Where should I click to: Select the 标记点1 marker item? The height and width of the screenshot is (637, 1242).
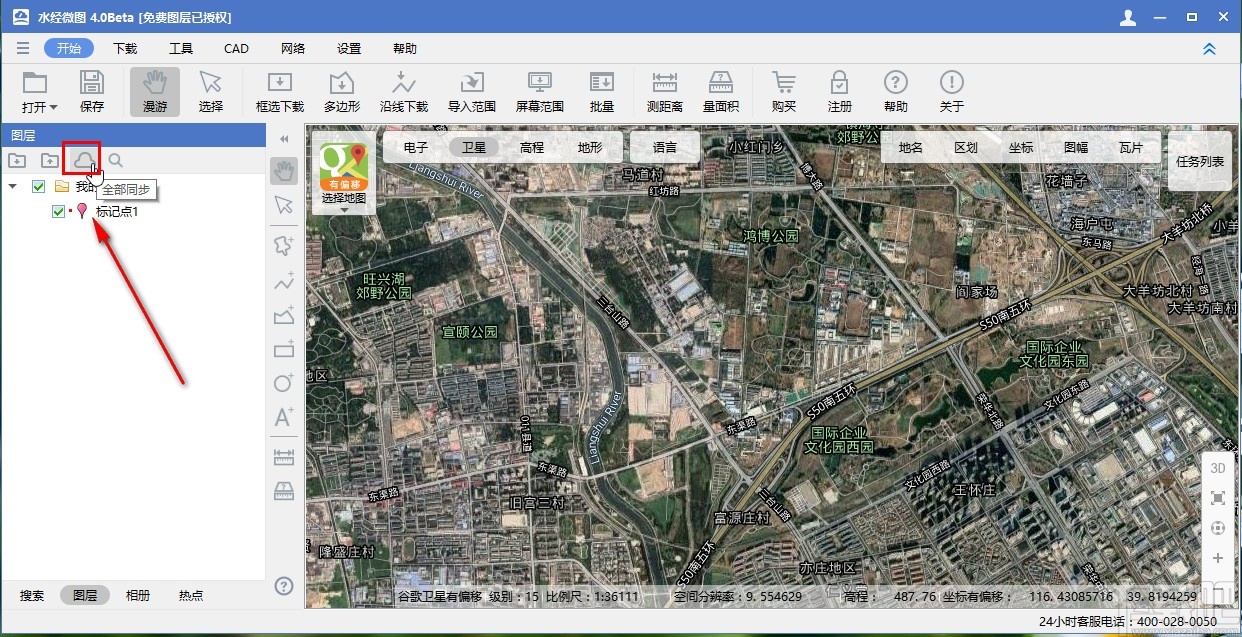[116, 212]
